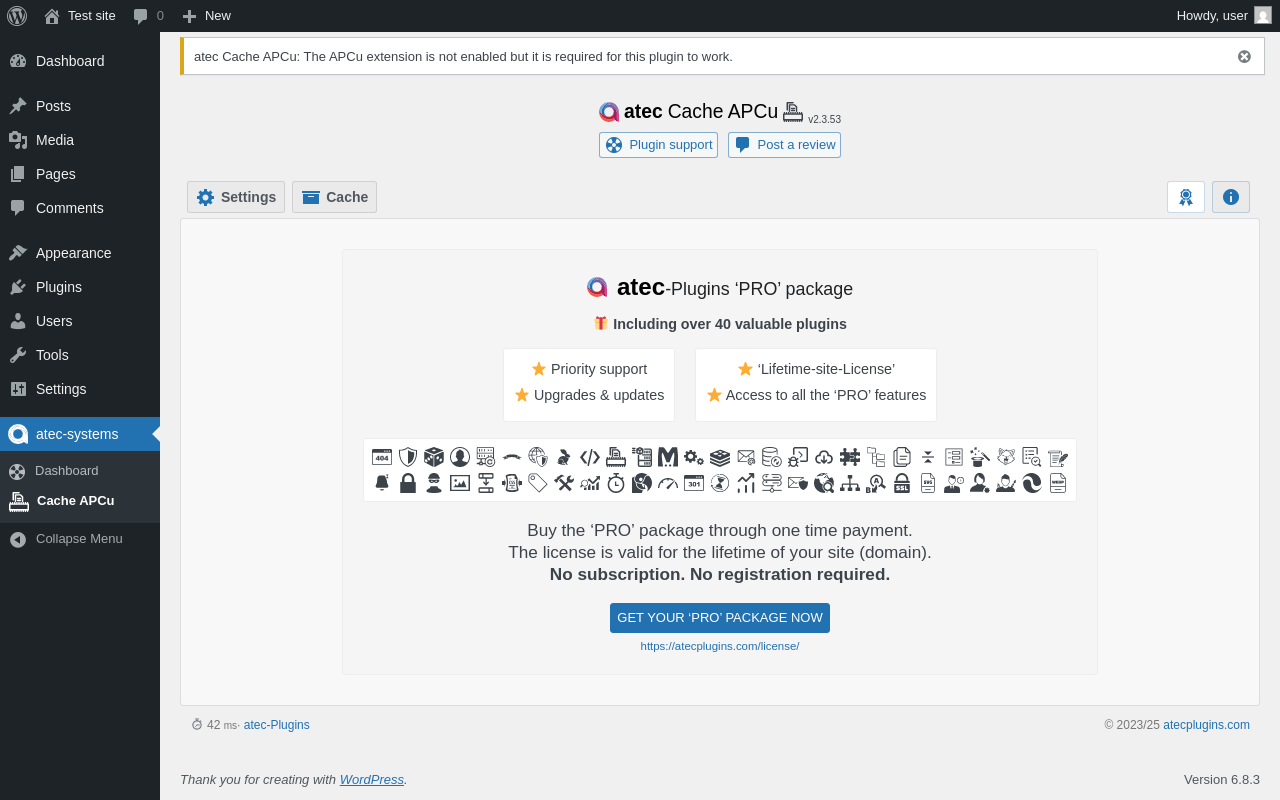
Task: Open the New content menu
Action: [x=206, y=16]
